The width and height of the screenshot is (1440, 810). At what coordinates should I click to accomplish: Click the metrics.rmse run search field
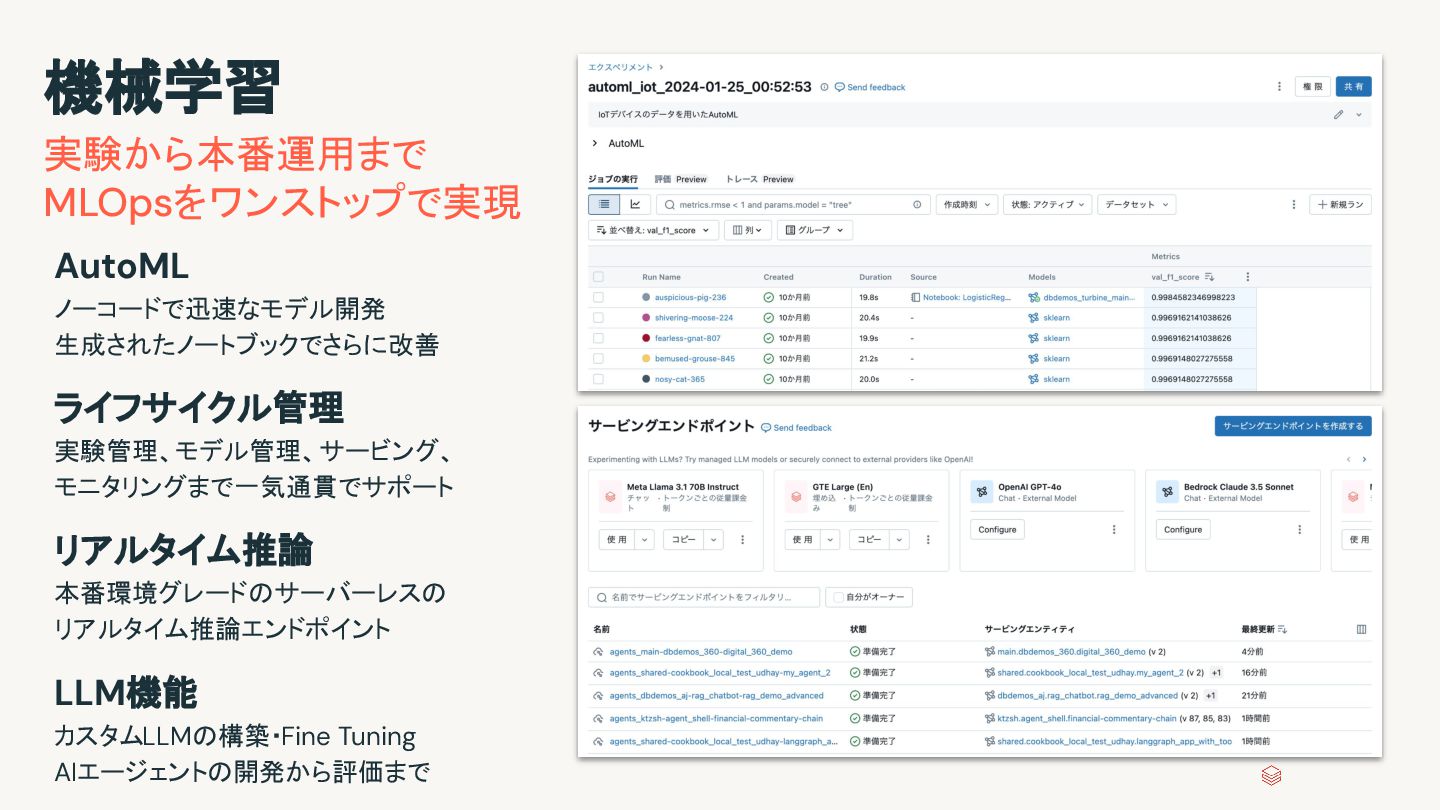tap(792, 204)
